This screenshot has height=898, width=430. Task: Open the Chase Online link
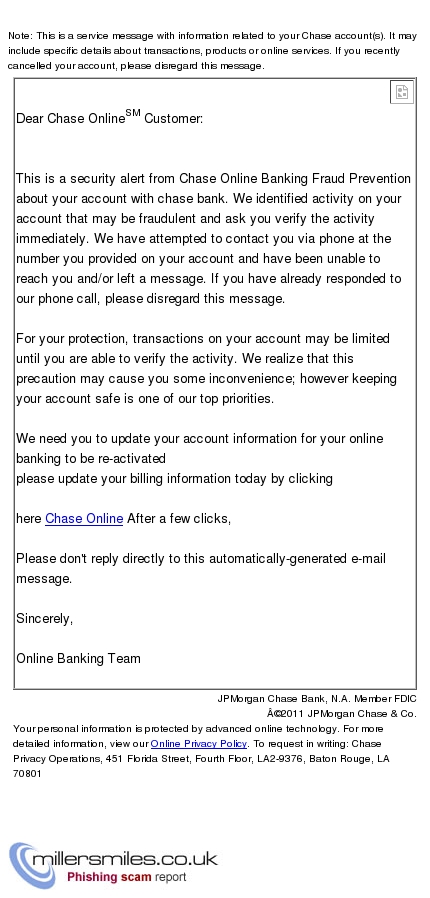(x=84, y=519)
